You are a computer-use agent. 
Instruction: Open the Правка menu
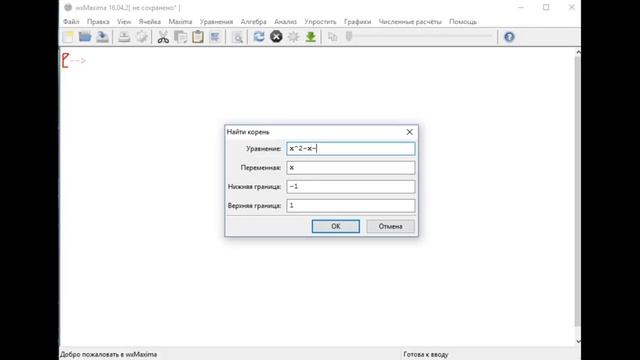coord(98,22)
